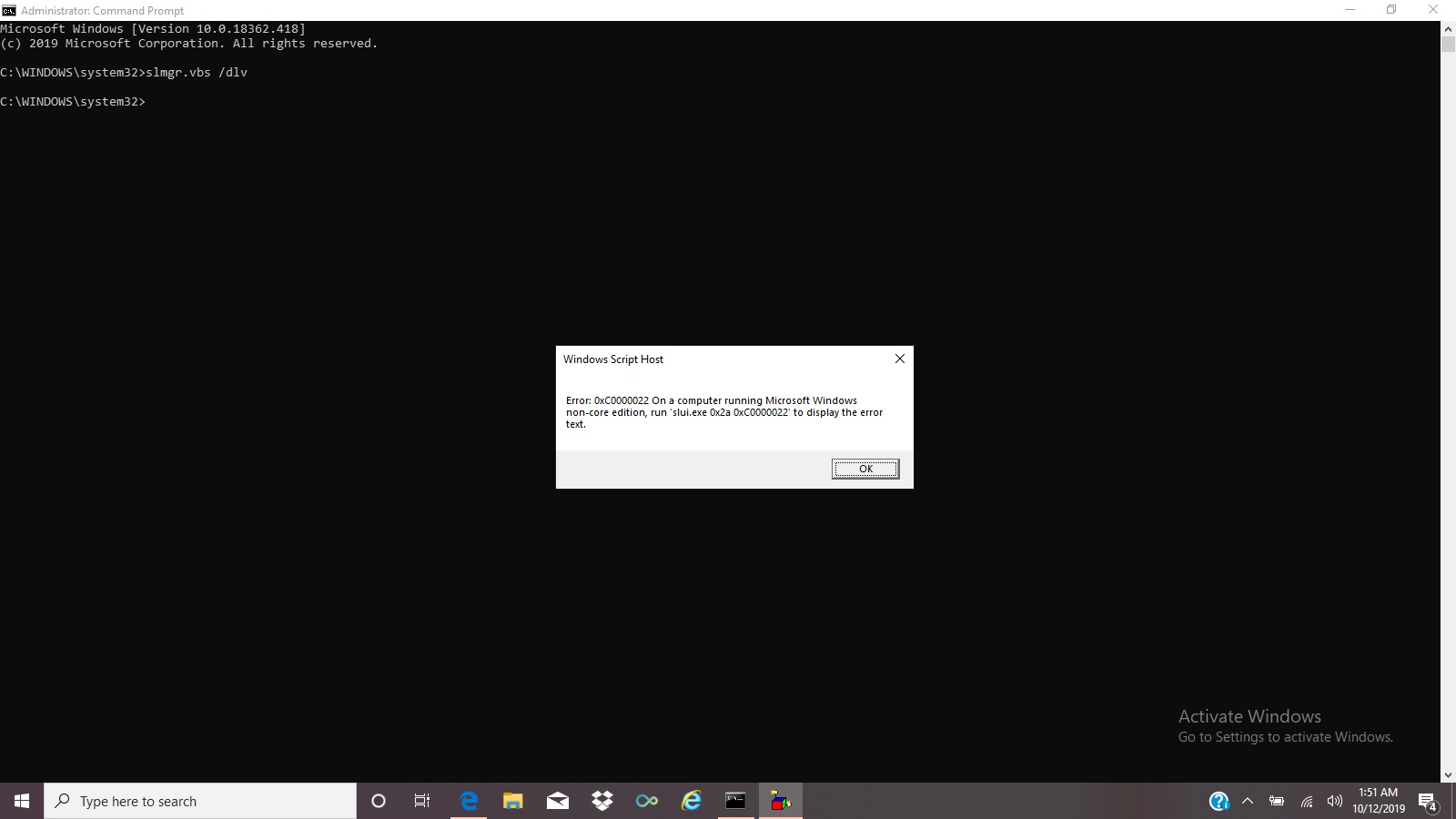The width and height of the screenshot is (1456, 819).
Task: Check battery status in system tray
Action: click(x=1277, y=801)
